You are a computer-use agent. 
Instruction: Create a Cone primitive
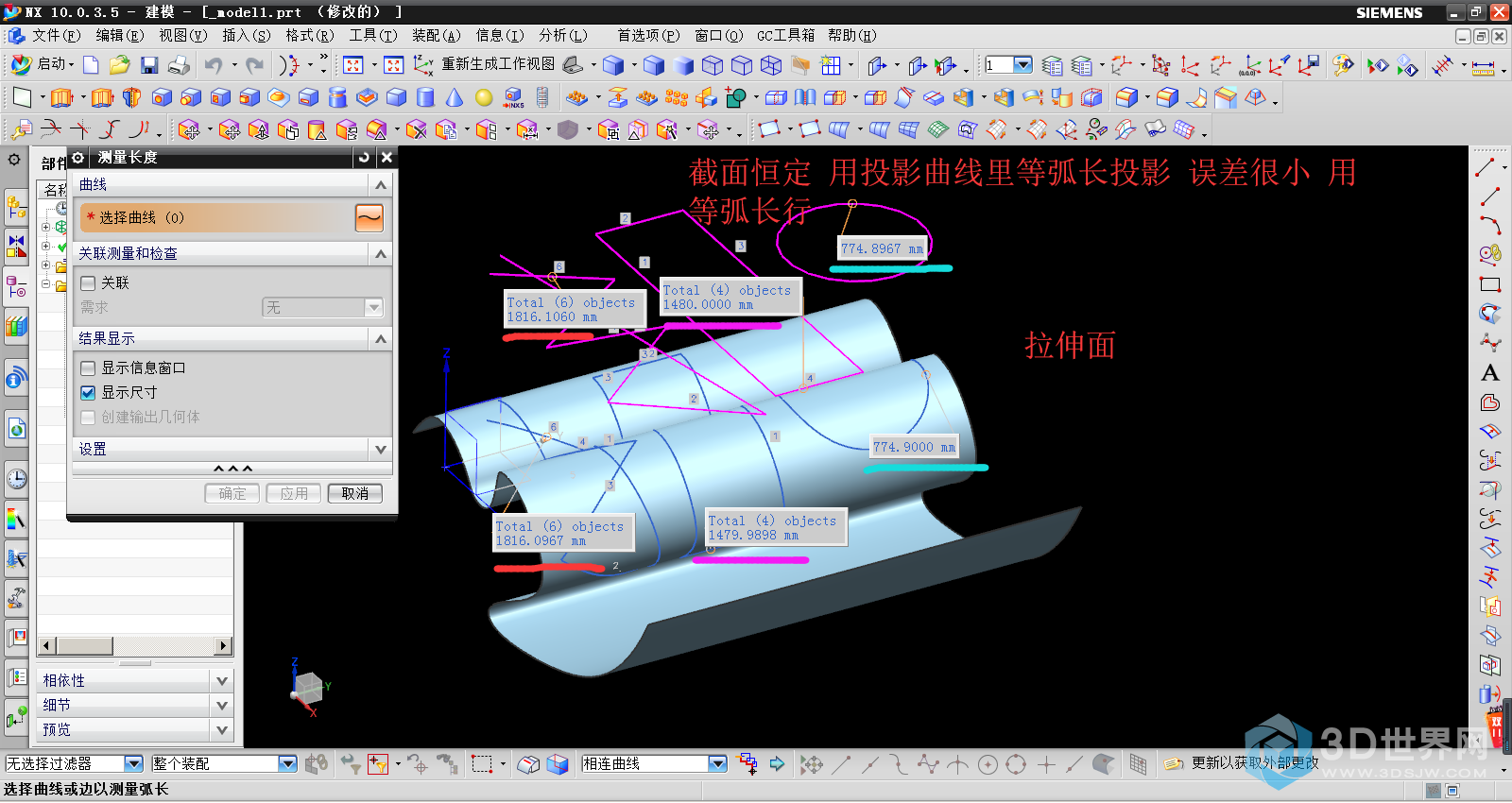click(455, 97)
